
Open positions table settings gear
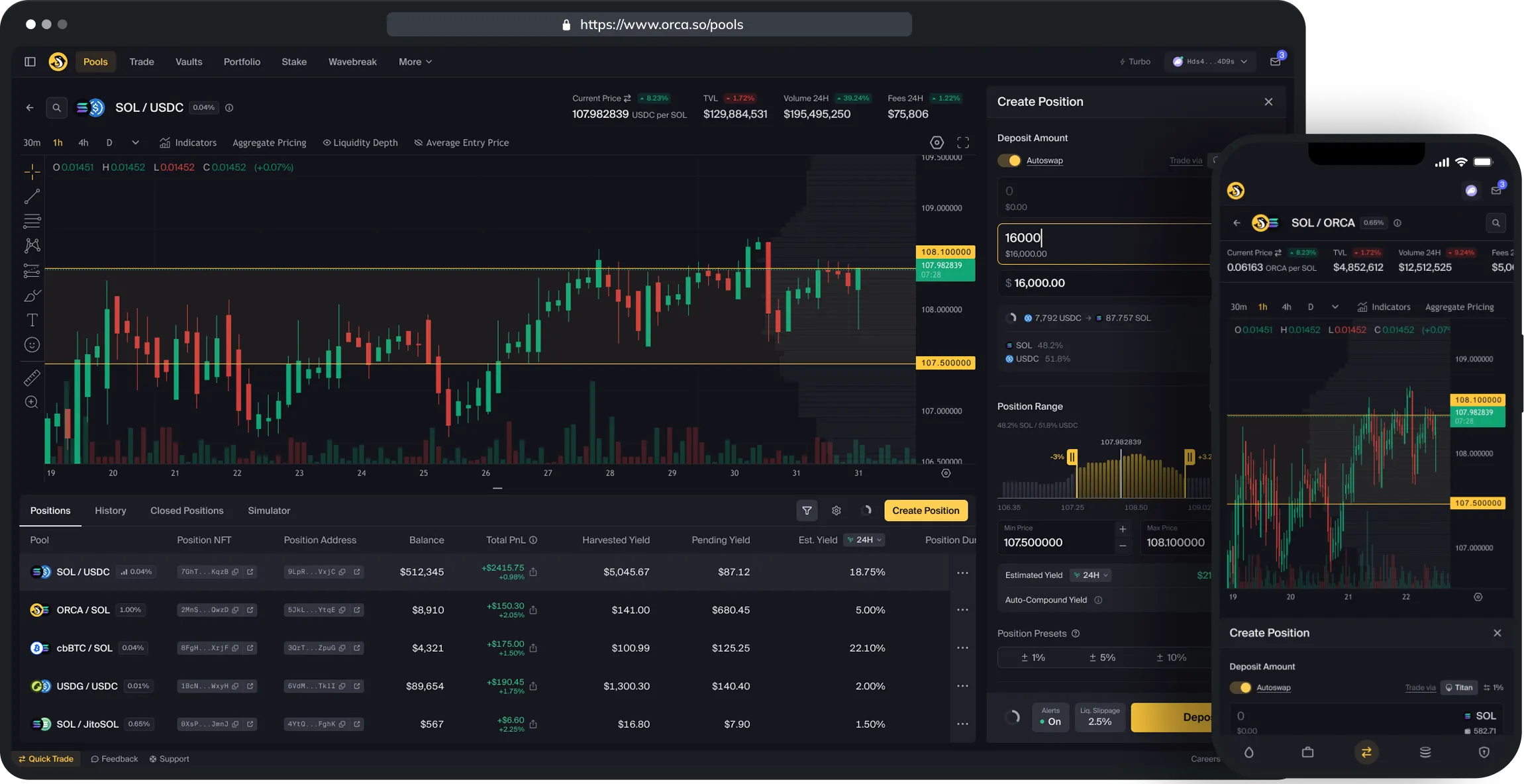pyautogui.click(x=837, y=511)
